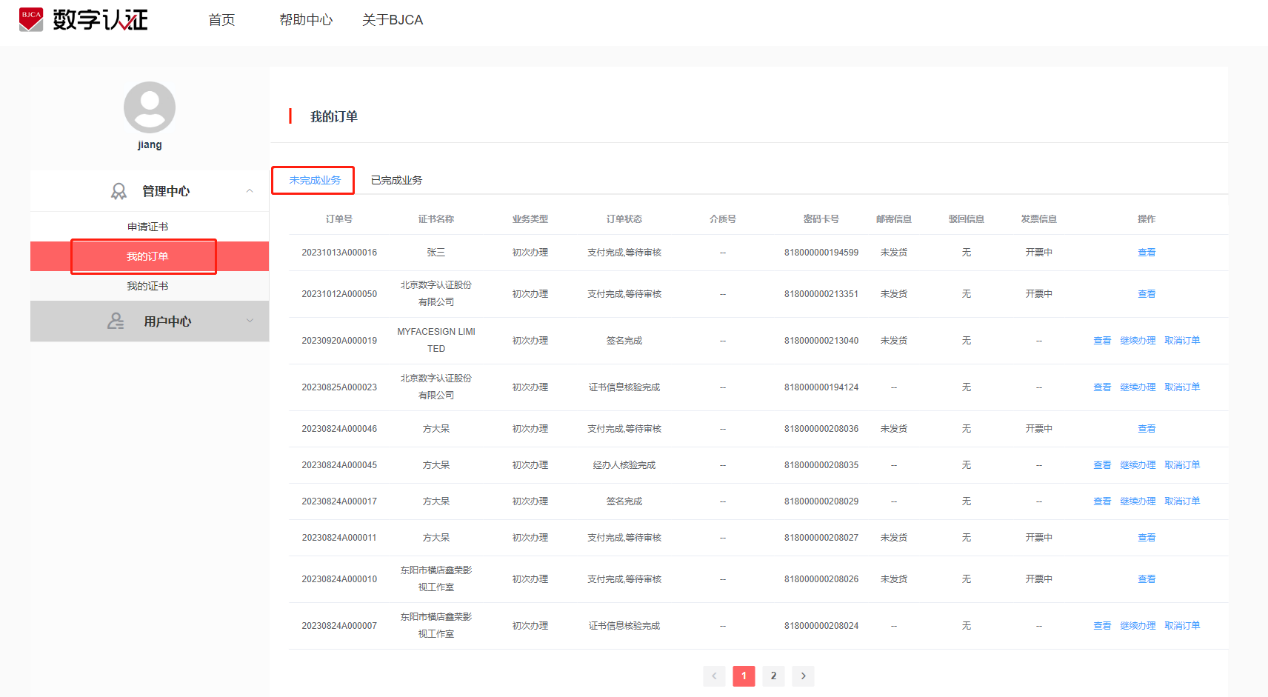Click 查看 for order 20230824A000017
1268x697 pixels.
(1102, 501)
